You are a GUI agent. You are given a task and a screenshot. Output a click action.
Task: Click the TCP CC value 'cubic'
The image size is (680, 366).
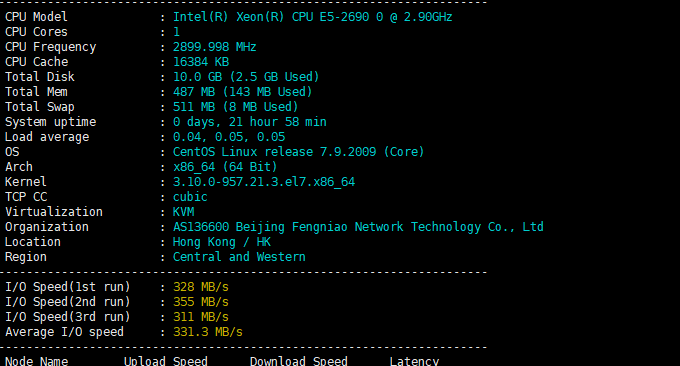tap(190, 197)
